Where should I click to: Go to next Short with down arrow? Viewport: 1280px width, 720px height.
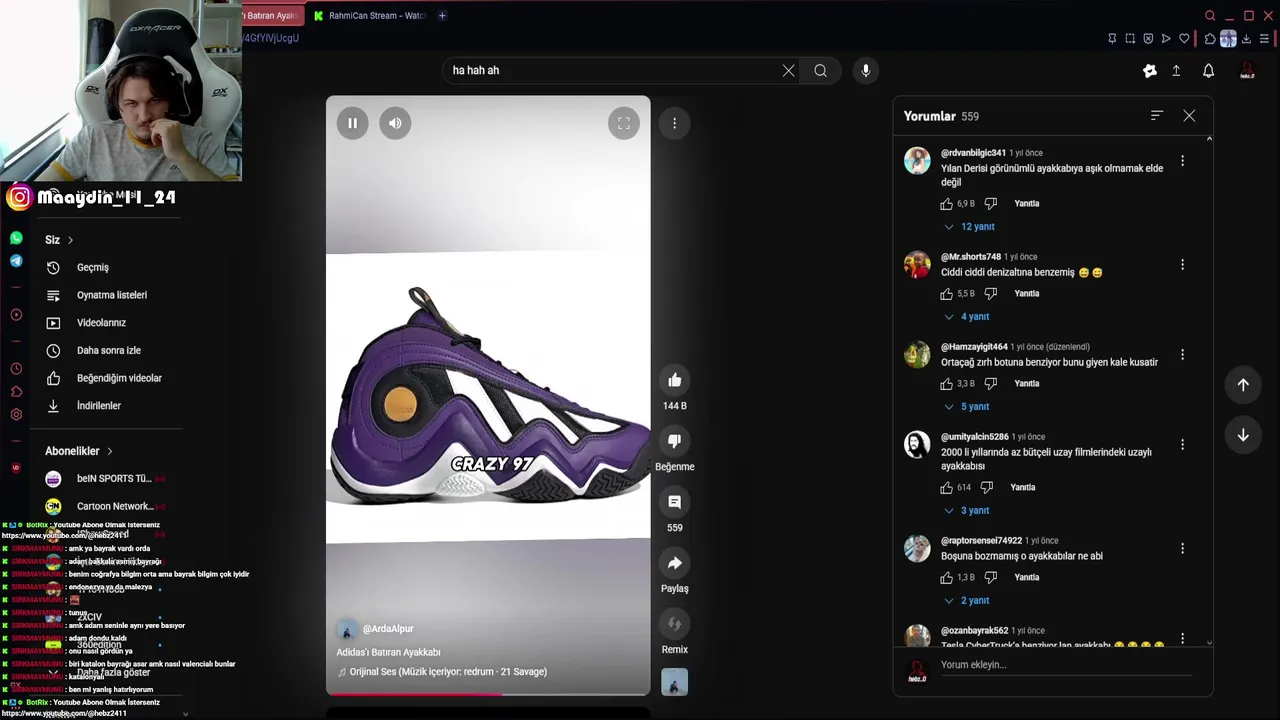point(1243,435)
